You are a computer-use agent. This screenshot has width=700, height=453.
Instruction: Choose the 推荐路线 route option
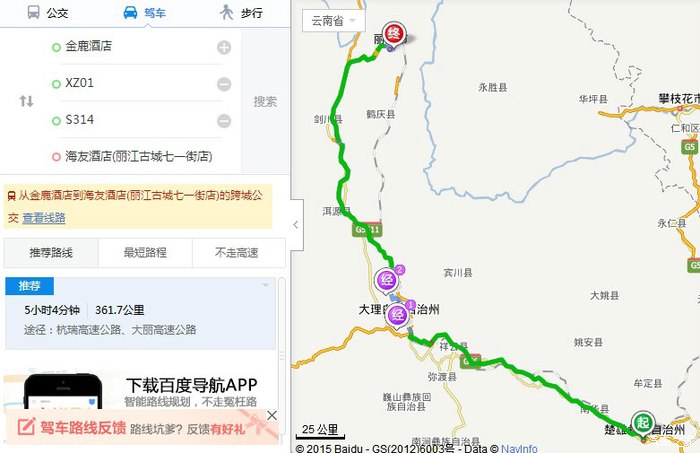pyautogui.click(x=51, y=253)
